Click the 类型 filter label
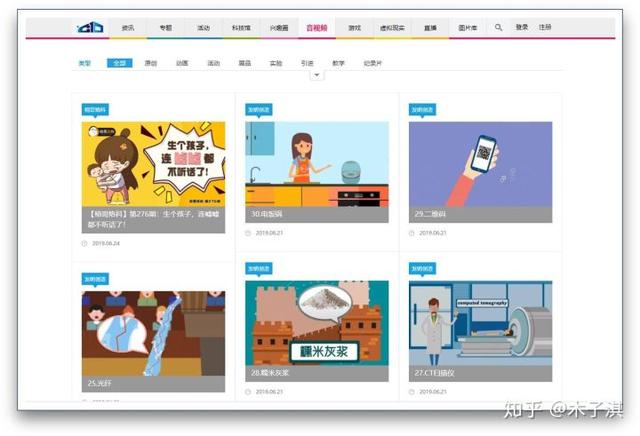Screen dimensions: 640x436 pos(84,63)
